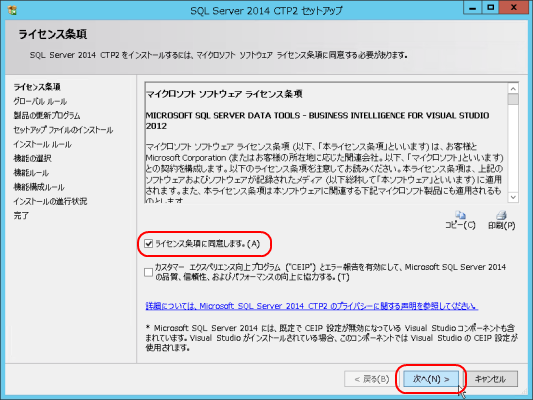
Task: Open the SQL Server 2014 CTP2 privacy statement link
Action: (x=312, y=306)
